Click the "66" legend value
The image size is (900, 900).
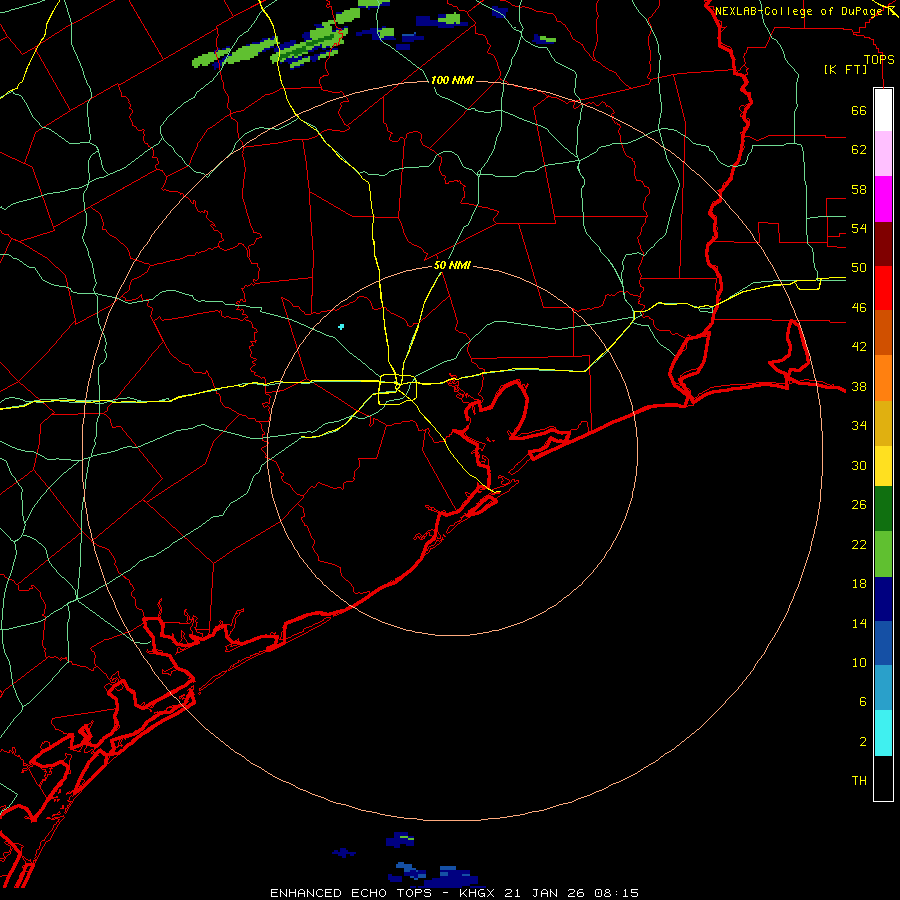(x=859, y=111)
